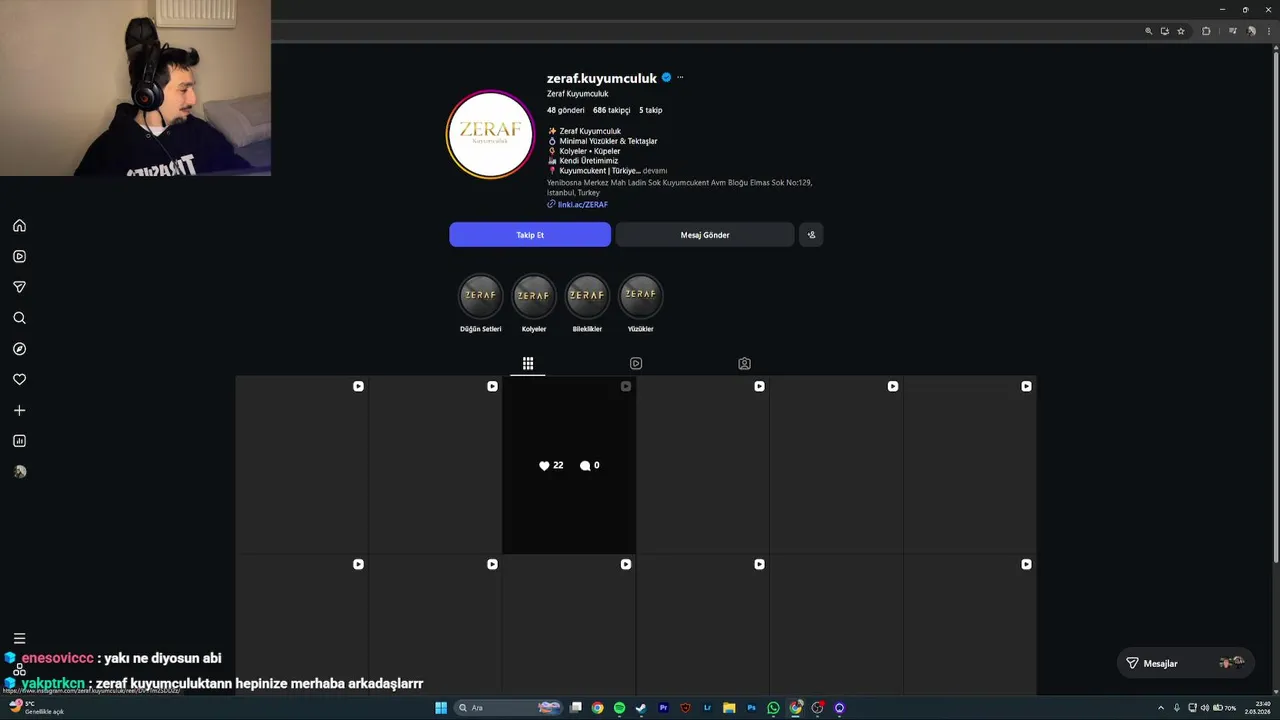Open the browser extensions puzzle icon

(1206, 31)
